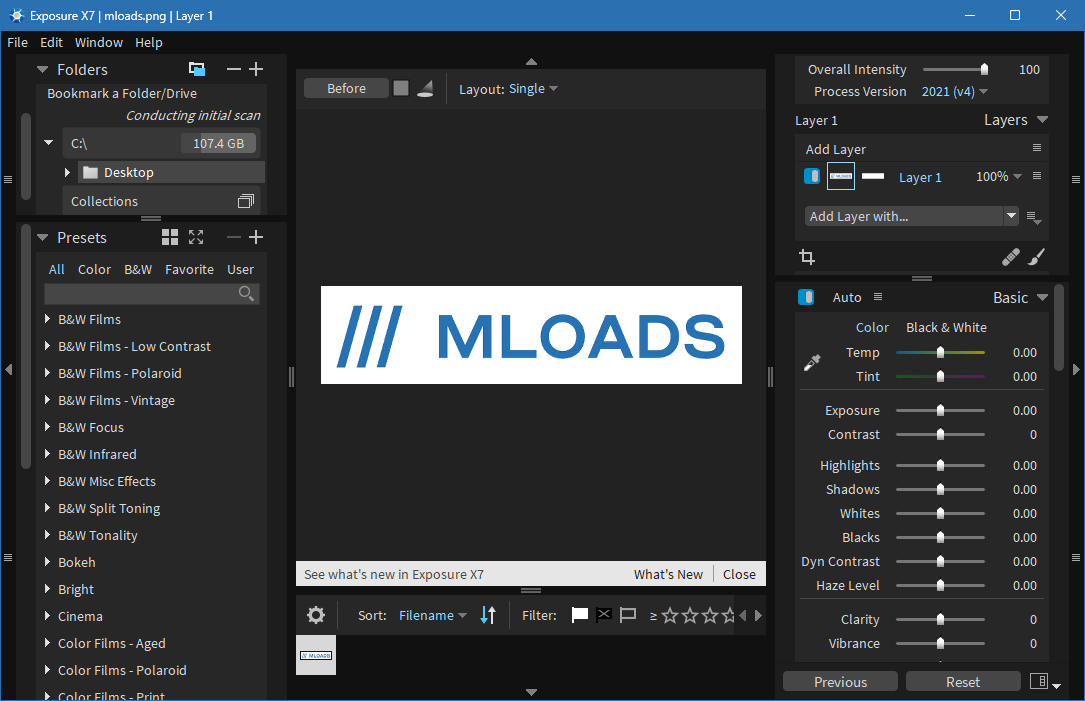Close the what's new notification bar
This screenshot has height=701, width=1085.
click(739, 574)
